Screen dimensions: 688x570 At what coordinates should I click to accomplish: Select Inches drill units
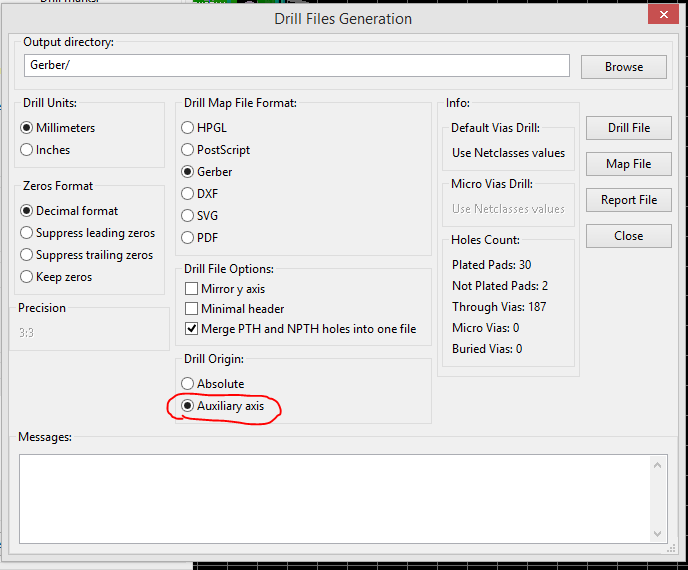click(45, 150)
